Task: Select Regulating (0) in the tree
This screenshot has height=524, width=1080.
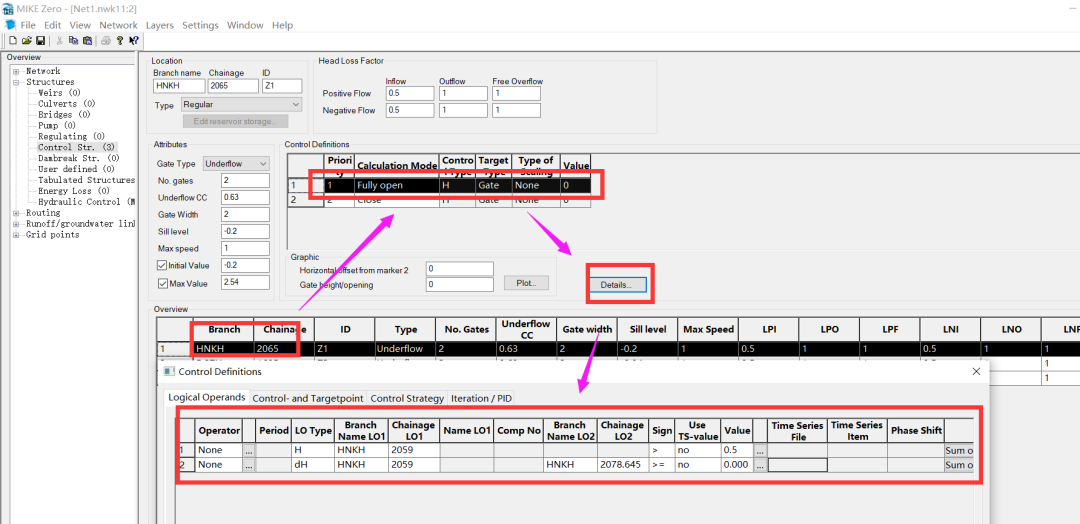Action: pyautogui.click(x=72, y=136)
